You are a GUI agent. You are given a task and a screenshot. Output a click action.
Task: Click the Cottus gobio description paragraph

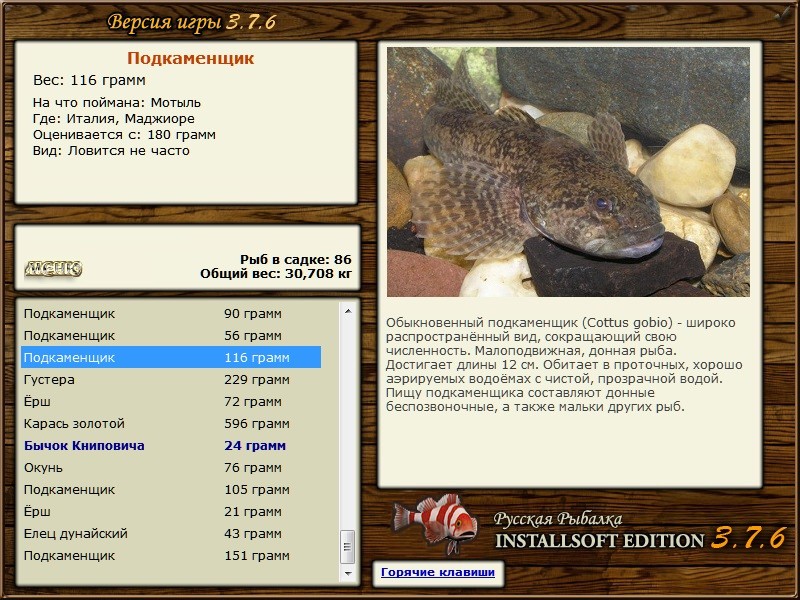(x=564, y=364)
